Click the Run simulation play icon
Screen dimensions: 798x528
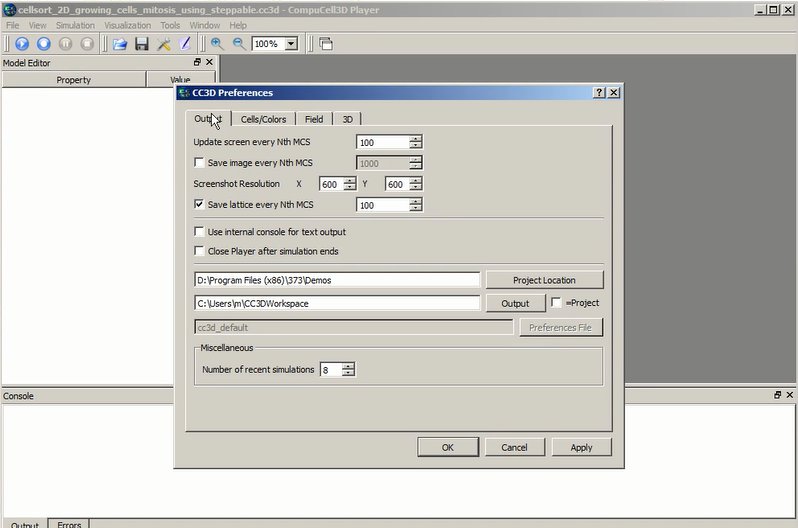(22, 44)
